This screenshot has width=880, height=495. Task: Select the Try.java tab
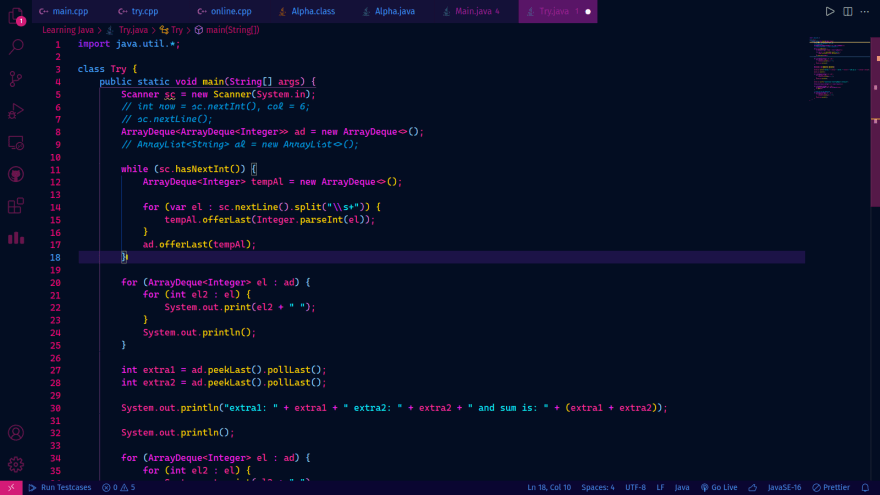pos(553,11)
